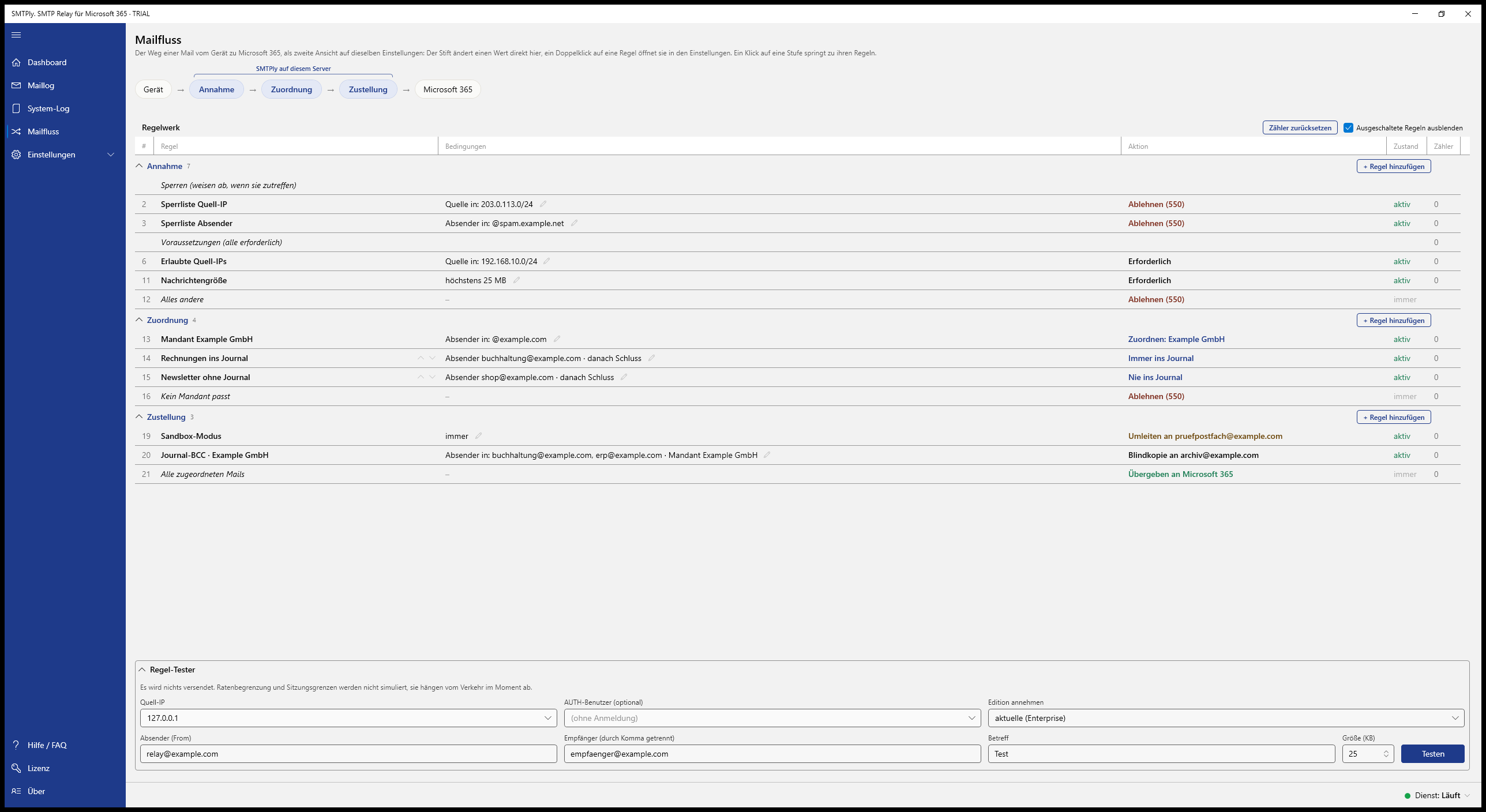Edit Newsletter ohne Journal condition pencil
This screenshot has width=1486, height=812.
624,377
